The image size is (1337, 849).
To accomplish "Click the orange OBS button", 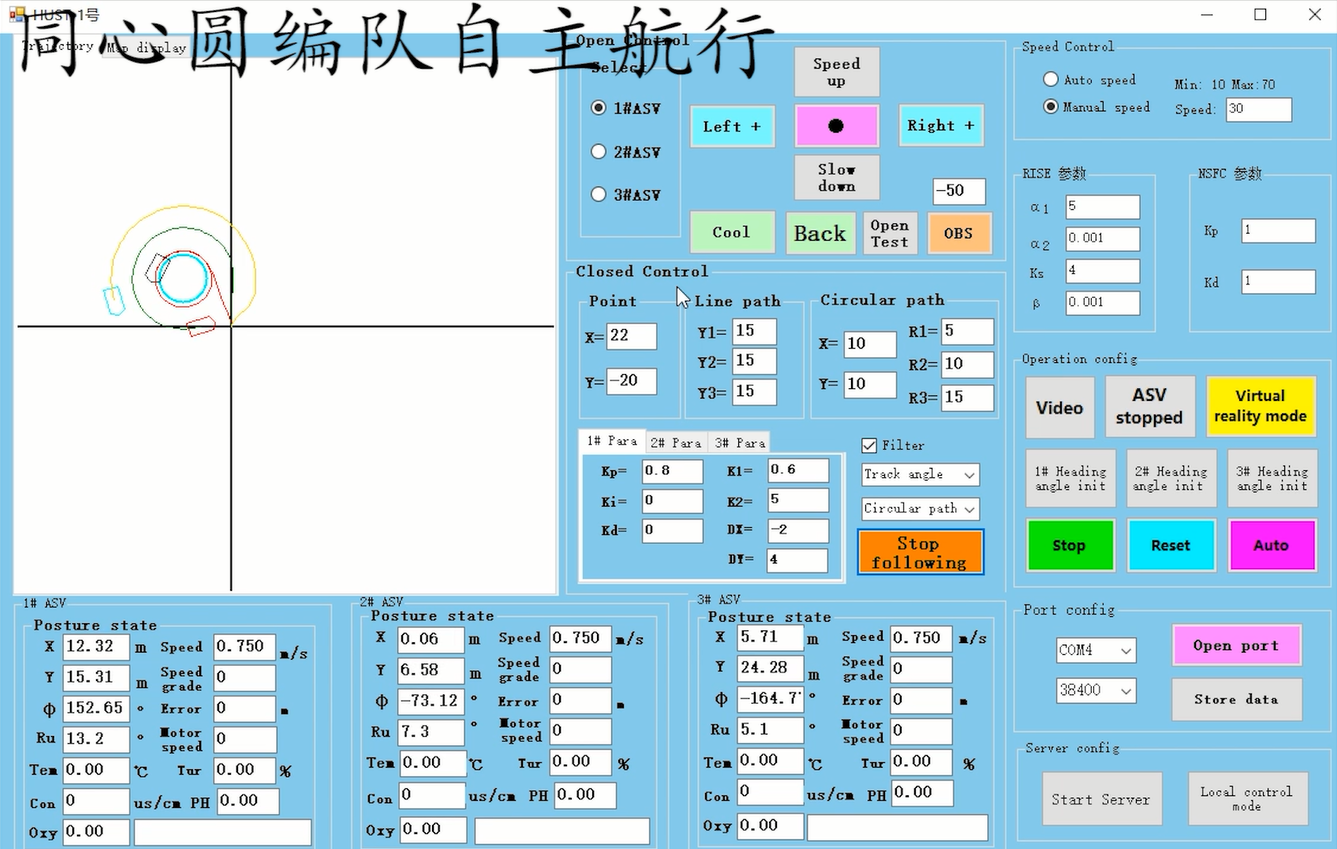I will [958, 233].
